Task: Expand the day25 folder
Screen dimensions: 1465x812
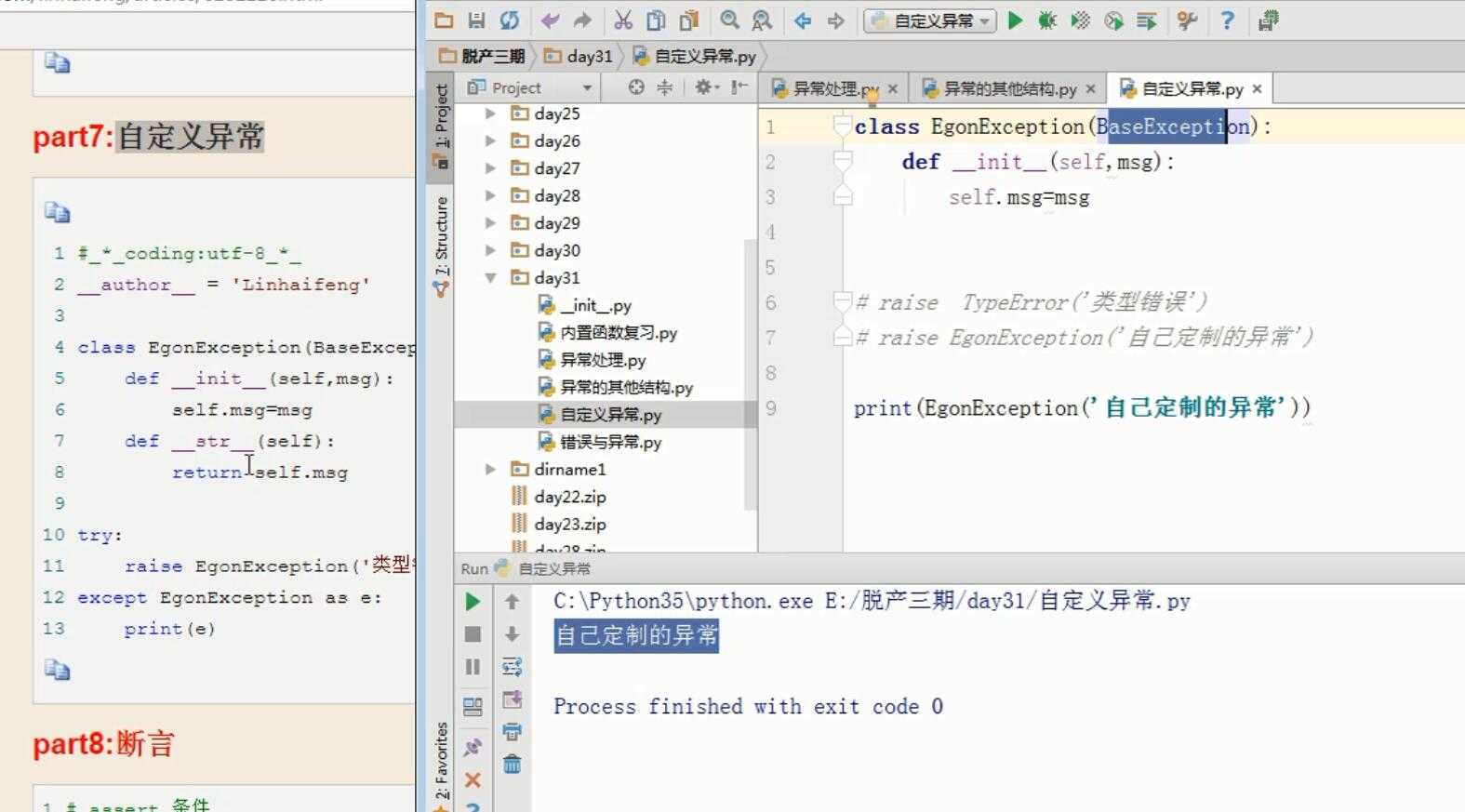Action: (x=490, y=113)
